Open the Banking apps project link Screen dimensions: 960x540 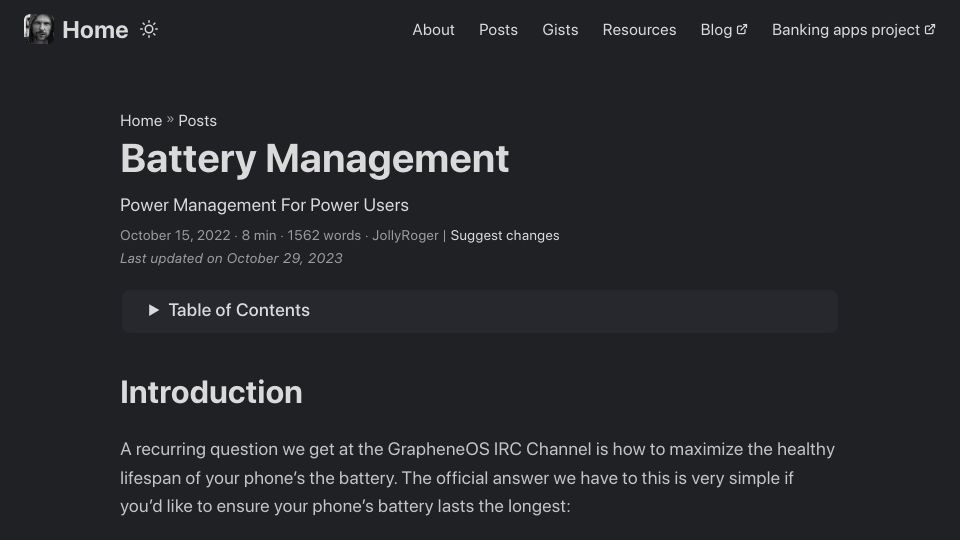tap(853, 29)
